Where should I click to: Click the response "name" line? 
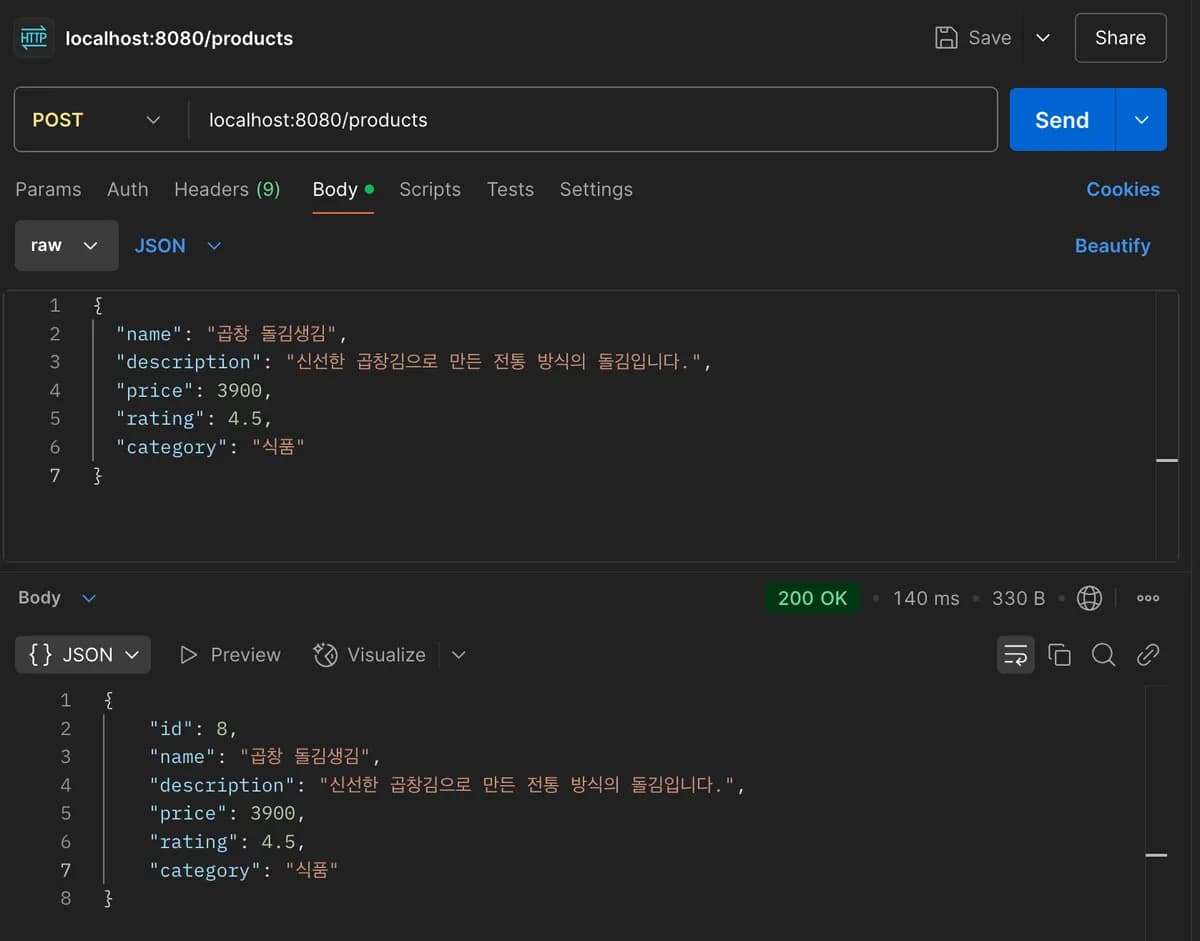pyautogui.click(x=265, y=757)
